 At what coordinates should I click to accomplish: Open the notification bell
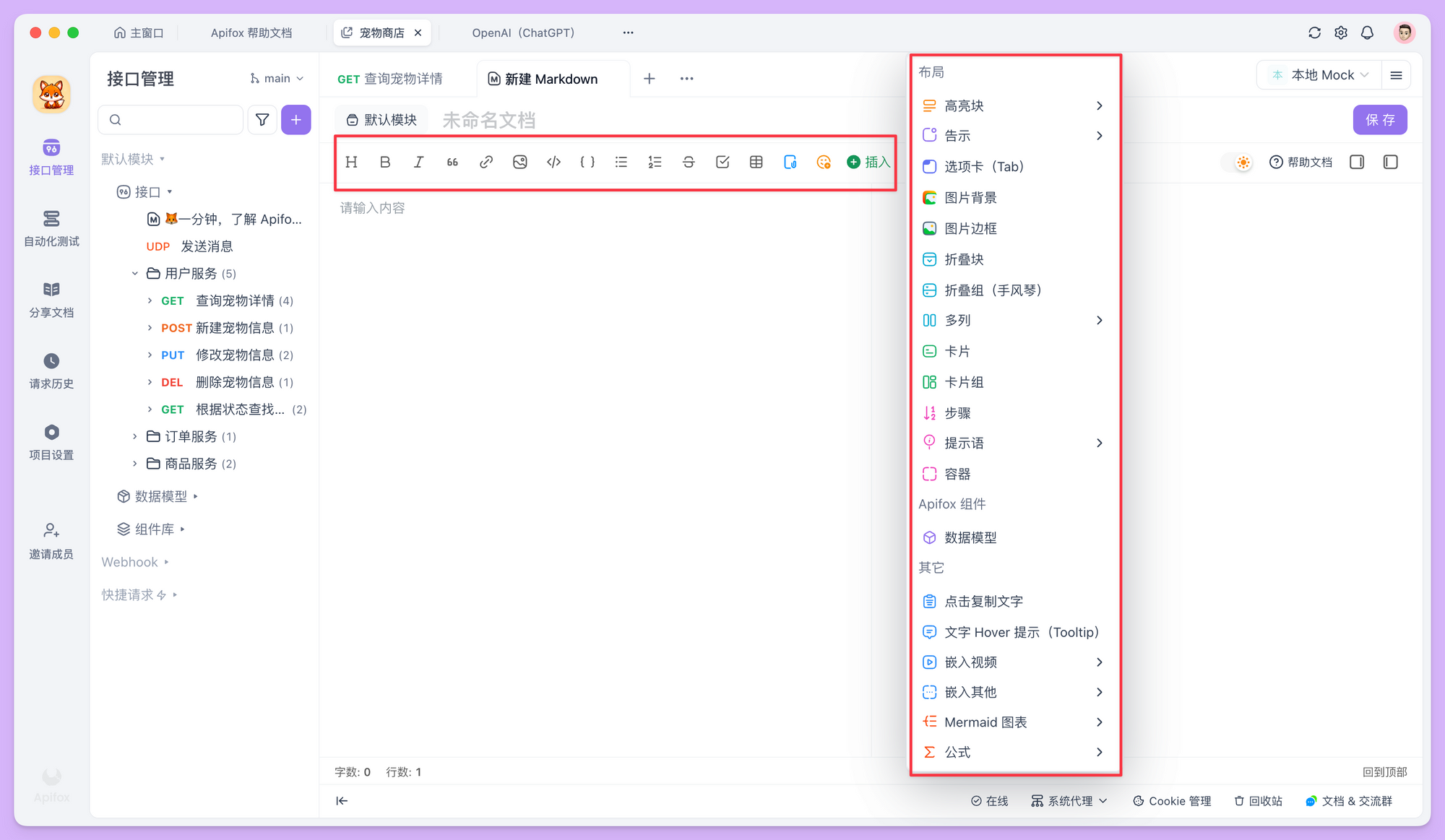(x=1367, y=33)
